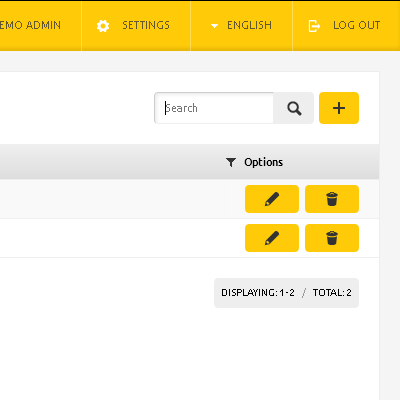
Task: Delete the first row with trash icon
Action: (332, 199)
